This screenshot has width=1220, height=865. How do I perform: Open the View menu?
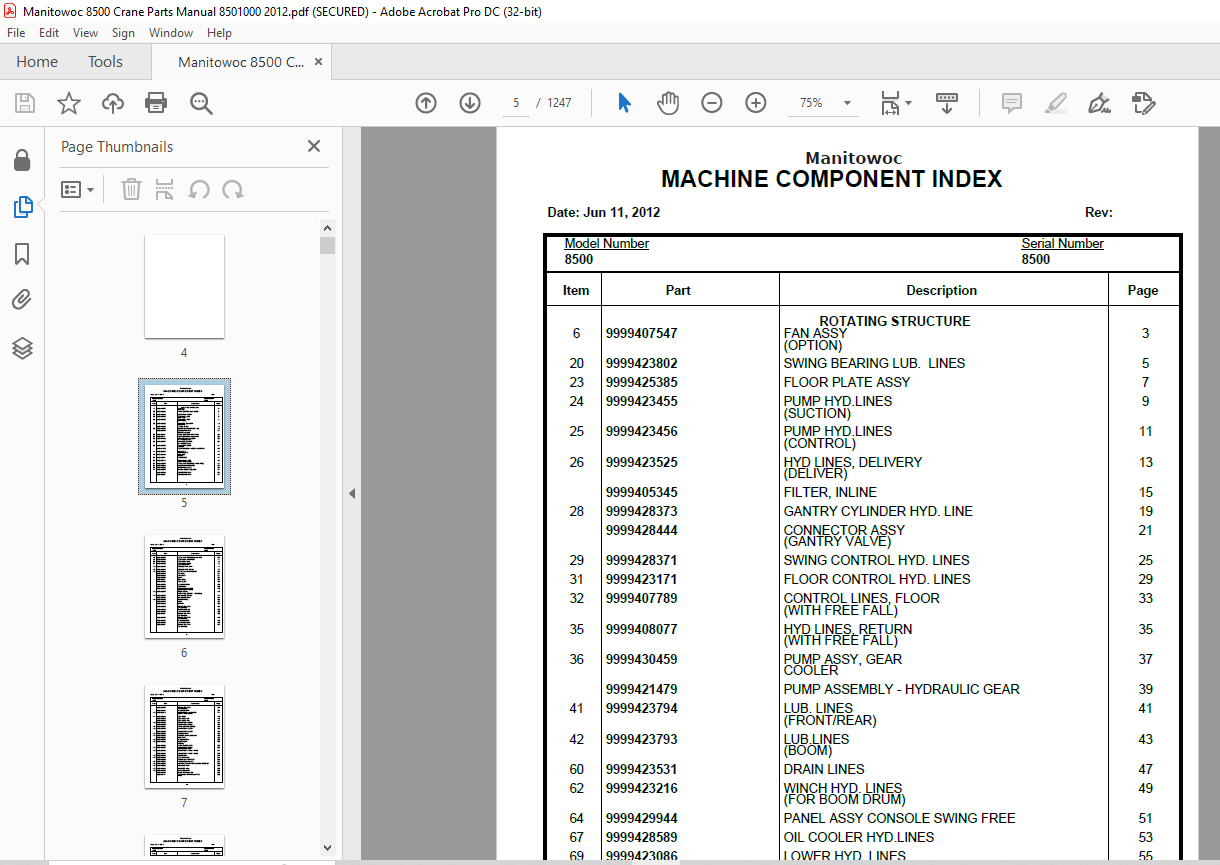coord(86,33)
